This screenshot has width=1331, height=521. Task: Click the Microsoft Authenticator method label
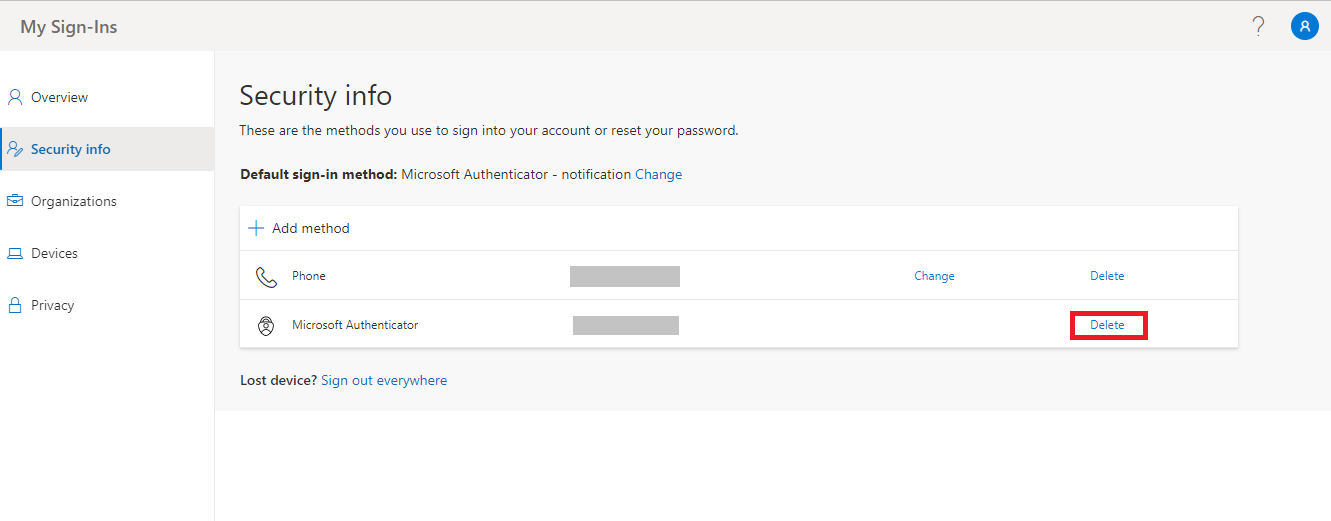[x=355, y=325]
